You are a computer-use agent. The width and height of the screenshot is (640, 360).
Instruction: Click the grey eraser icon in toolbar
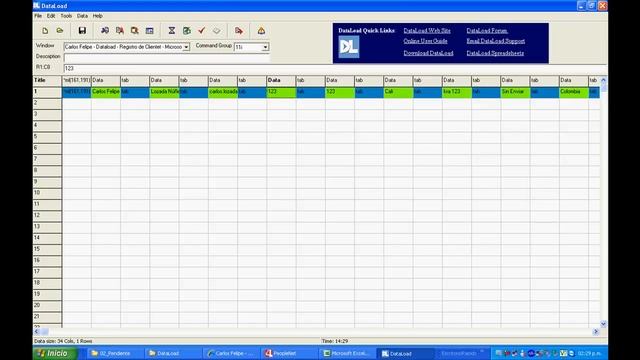pyautogui.click(x=216, y=31)
